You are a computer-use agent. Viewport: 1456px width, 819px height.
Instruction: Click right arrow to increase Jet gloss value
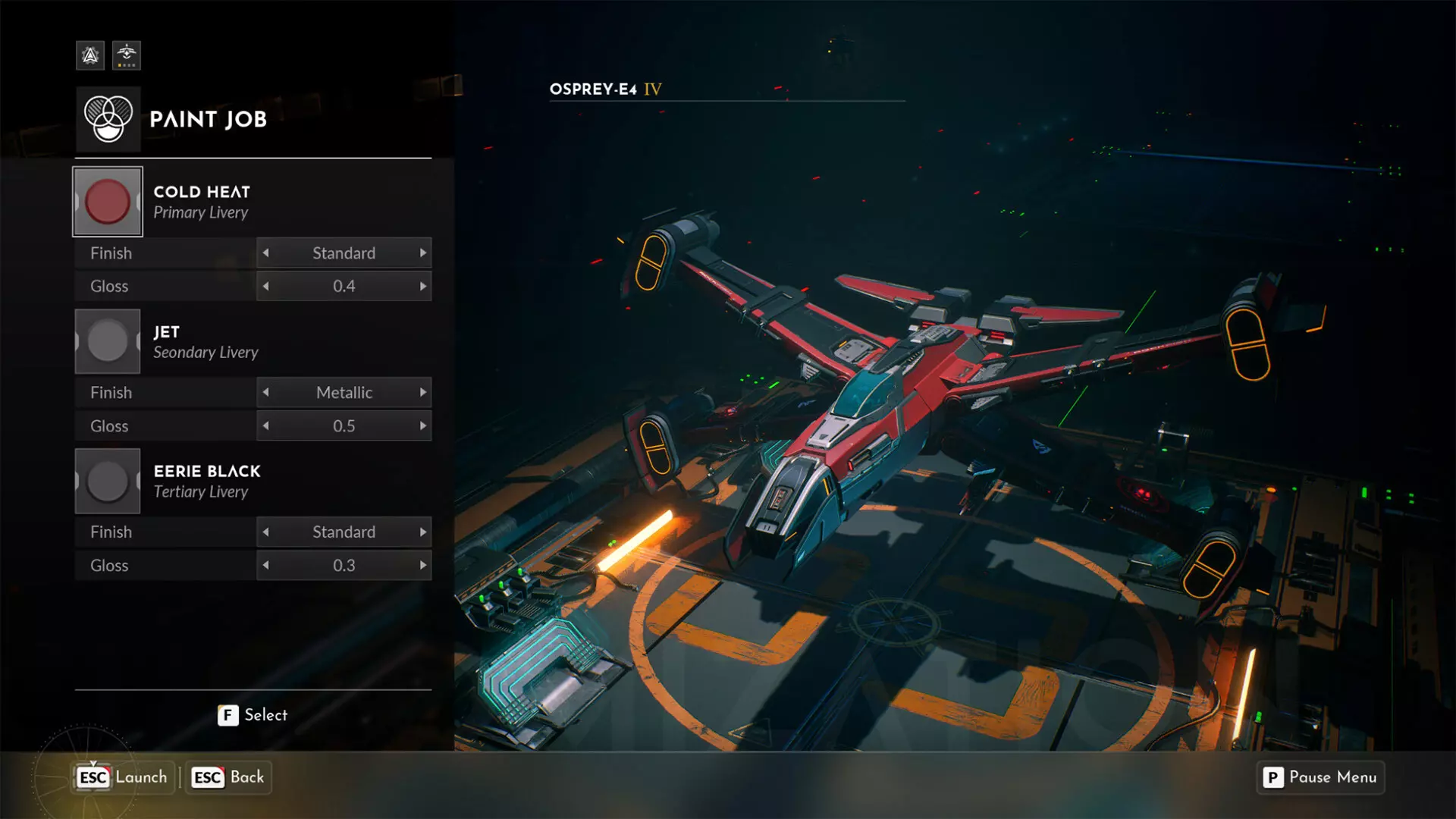(424, 425)
